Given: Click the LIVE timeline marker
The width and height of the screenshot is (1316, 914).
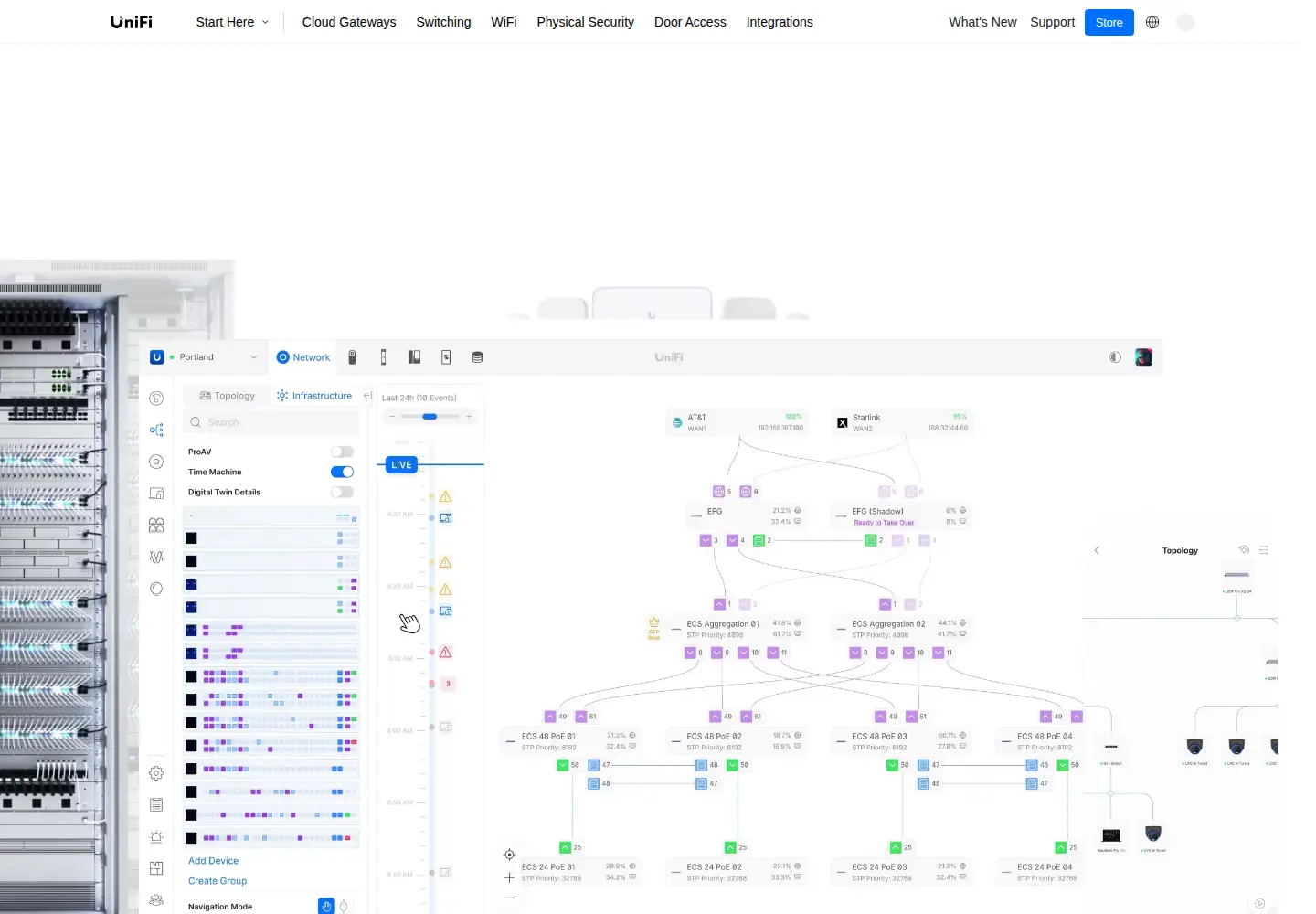Looking at the screenshot, I should (x=401, y=465).
